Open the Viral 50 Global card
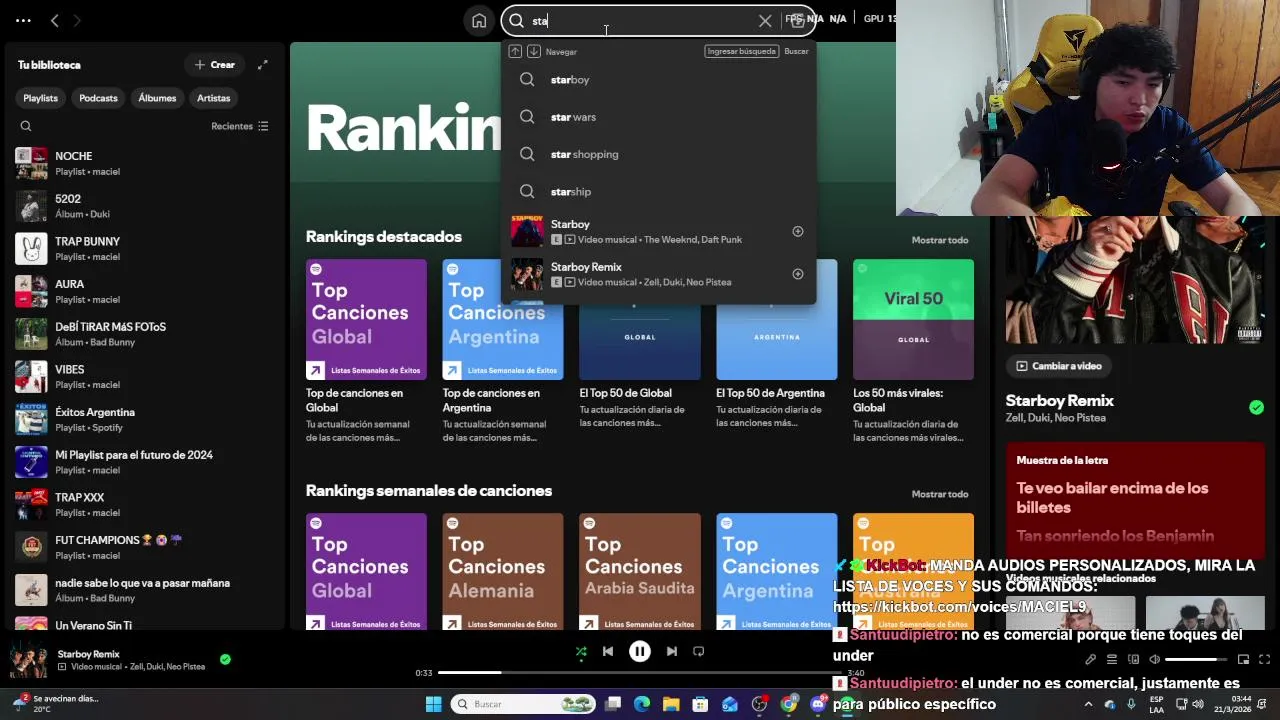 pos(913,350)
